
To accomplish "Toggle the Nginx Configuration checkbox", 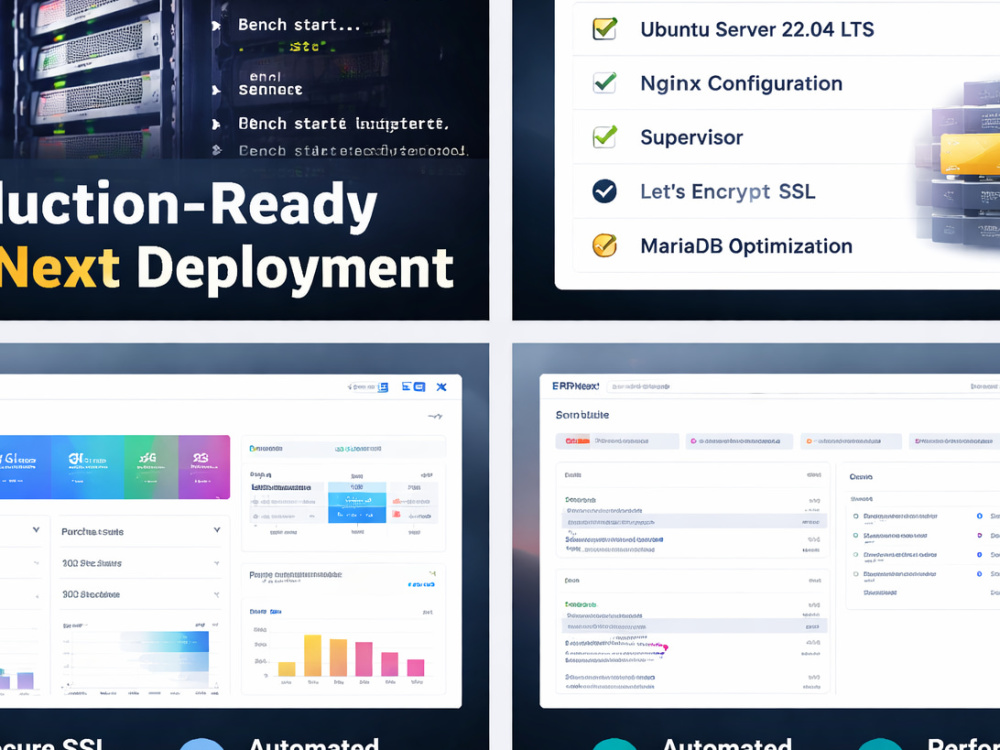I will pos(604,83).
